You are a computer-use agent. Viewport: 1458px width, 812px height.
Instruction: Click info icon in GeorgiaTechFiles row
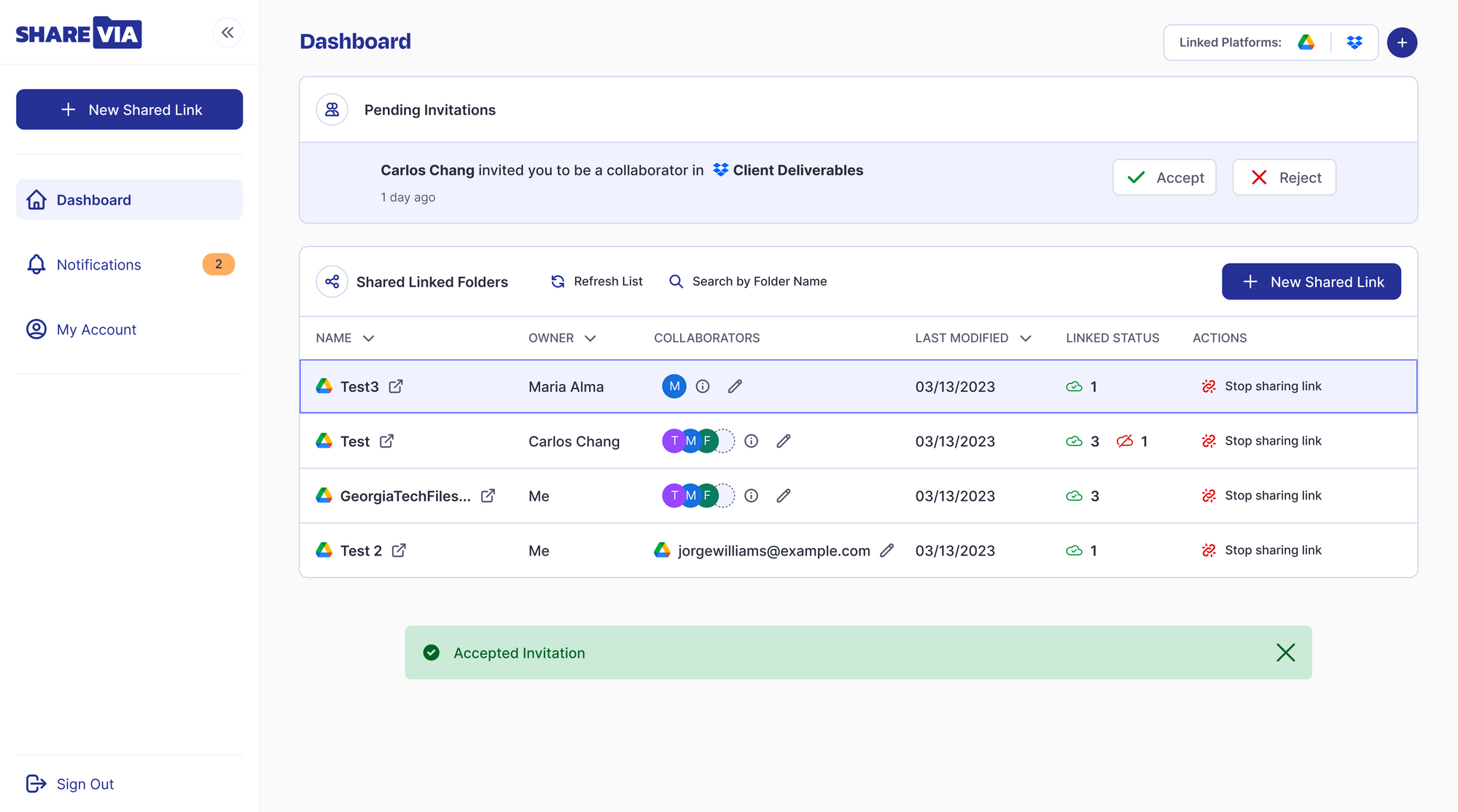pos(752,496)
